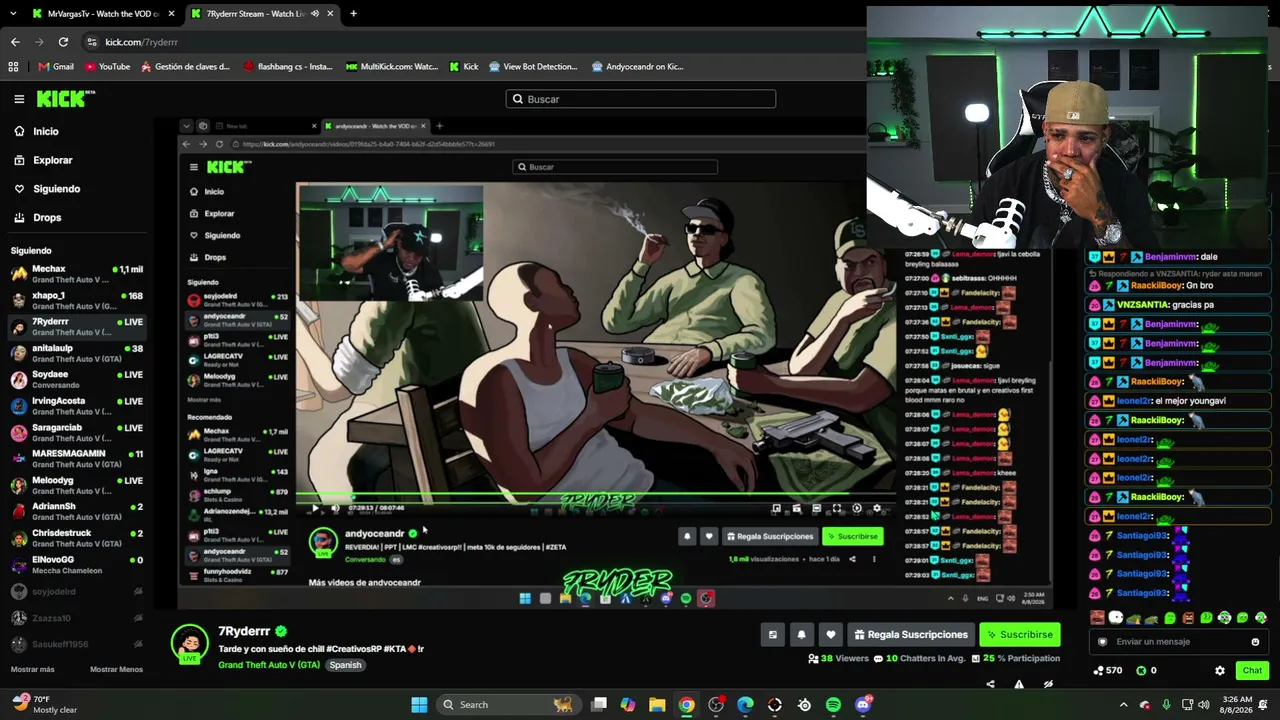The height and width of the screenshot is (720, 1280).
Task: Close the MrVargasTv tab
Action: click(172, 14)
